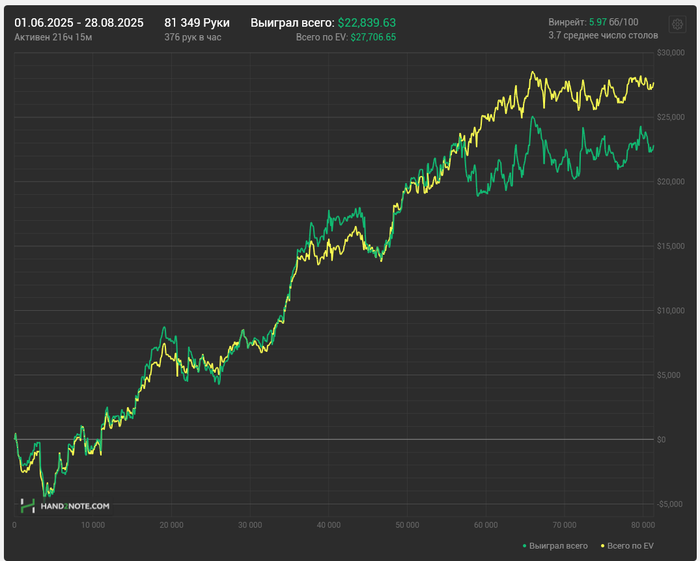Viewport: 700px width, 561px height.
Task: Click the 10 000 x-axis label
Action: pyautogui.click(x=93, y=525)
